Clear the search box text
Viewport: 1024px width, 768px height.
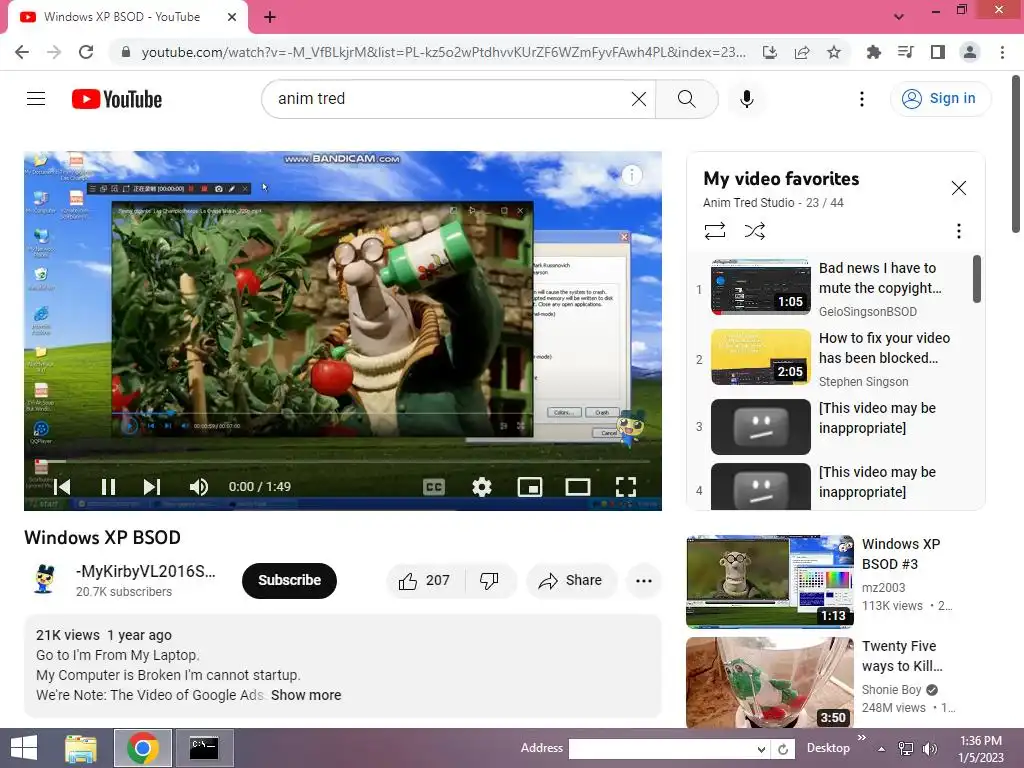coord(639,99)
